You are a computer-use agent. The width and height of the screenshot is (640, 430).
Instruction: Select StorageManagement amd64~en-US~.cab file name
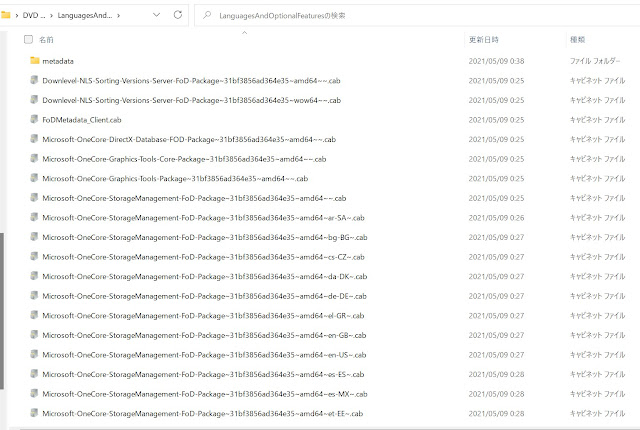click(x=204, y=355)
